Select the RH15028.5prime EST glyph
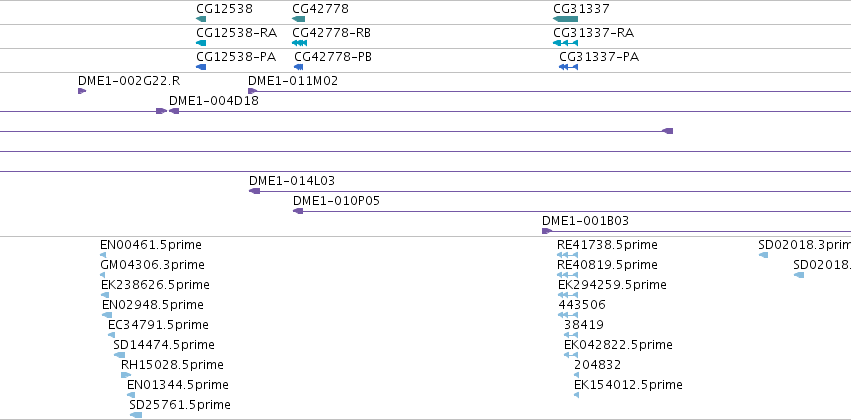 [126, 376]
